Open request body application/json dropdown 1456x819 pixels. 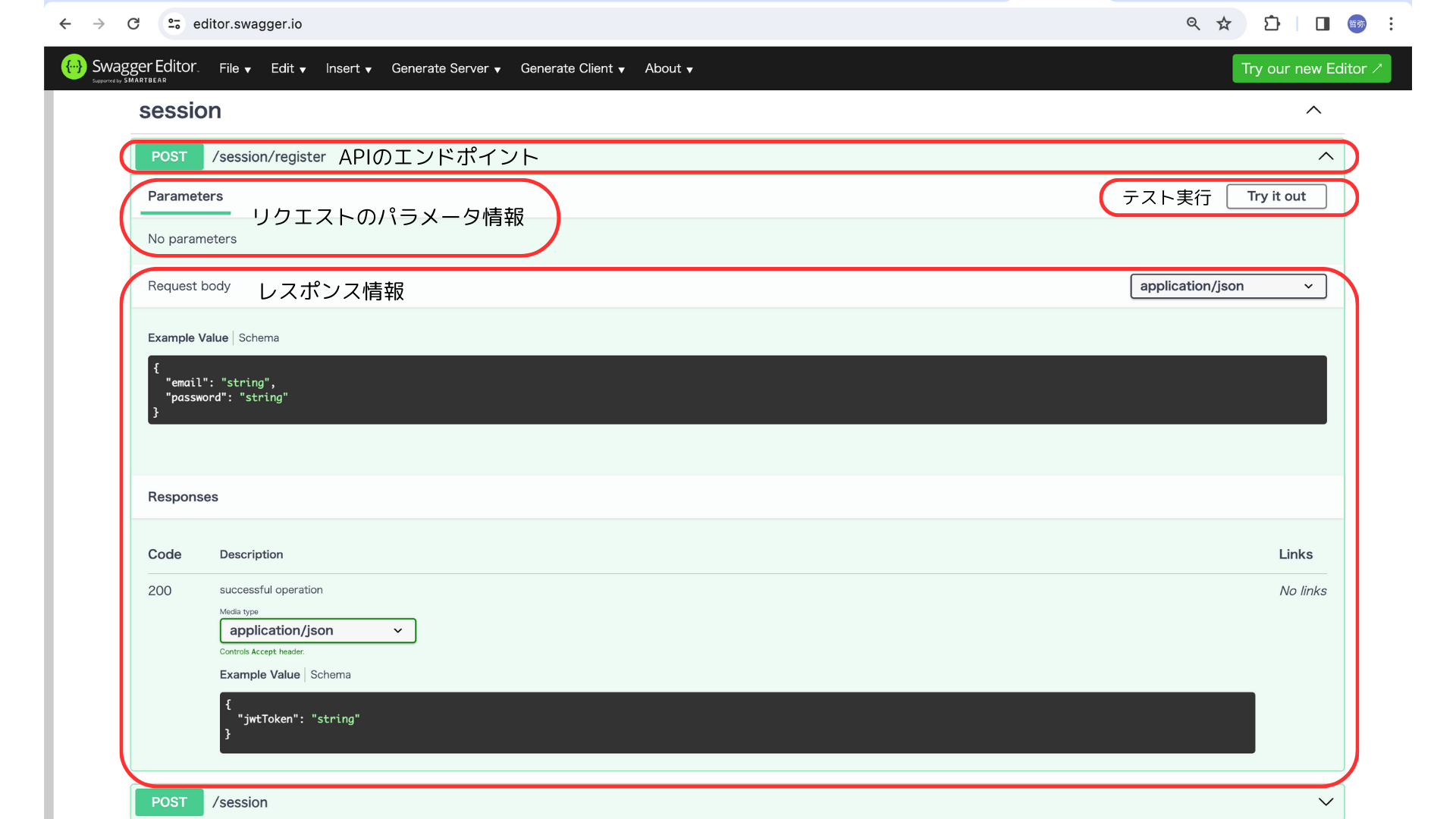1228,286
